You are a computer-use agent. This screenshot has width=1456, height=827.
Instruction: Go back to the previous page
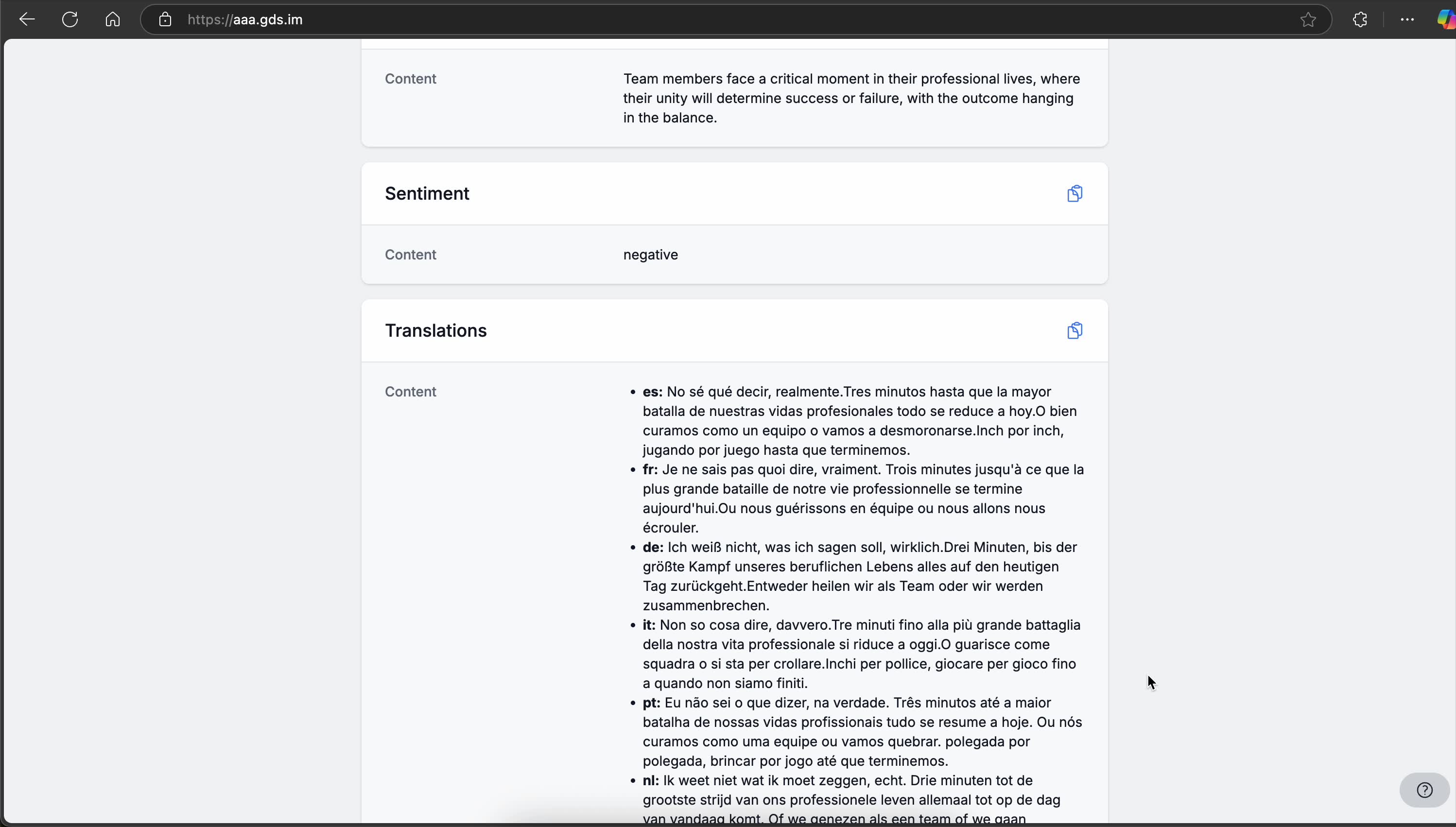(x=27, y=19)
